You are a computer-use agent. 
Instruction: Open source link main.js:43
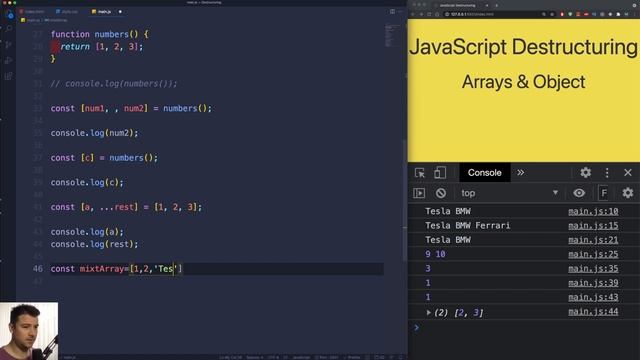[593, 298]
